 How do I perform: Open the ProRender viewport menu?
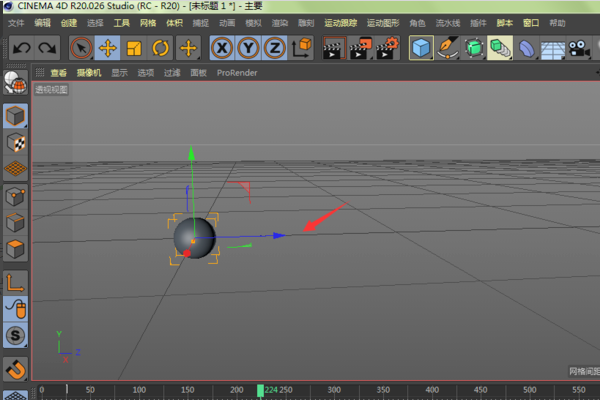click(237, 73)
